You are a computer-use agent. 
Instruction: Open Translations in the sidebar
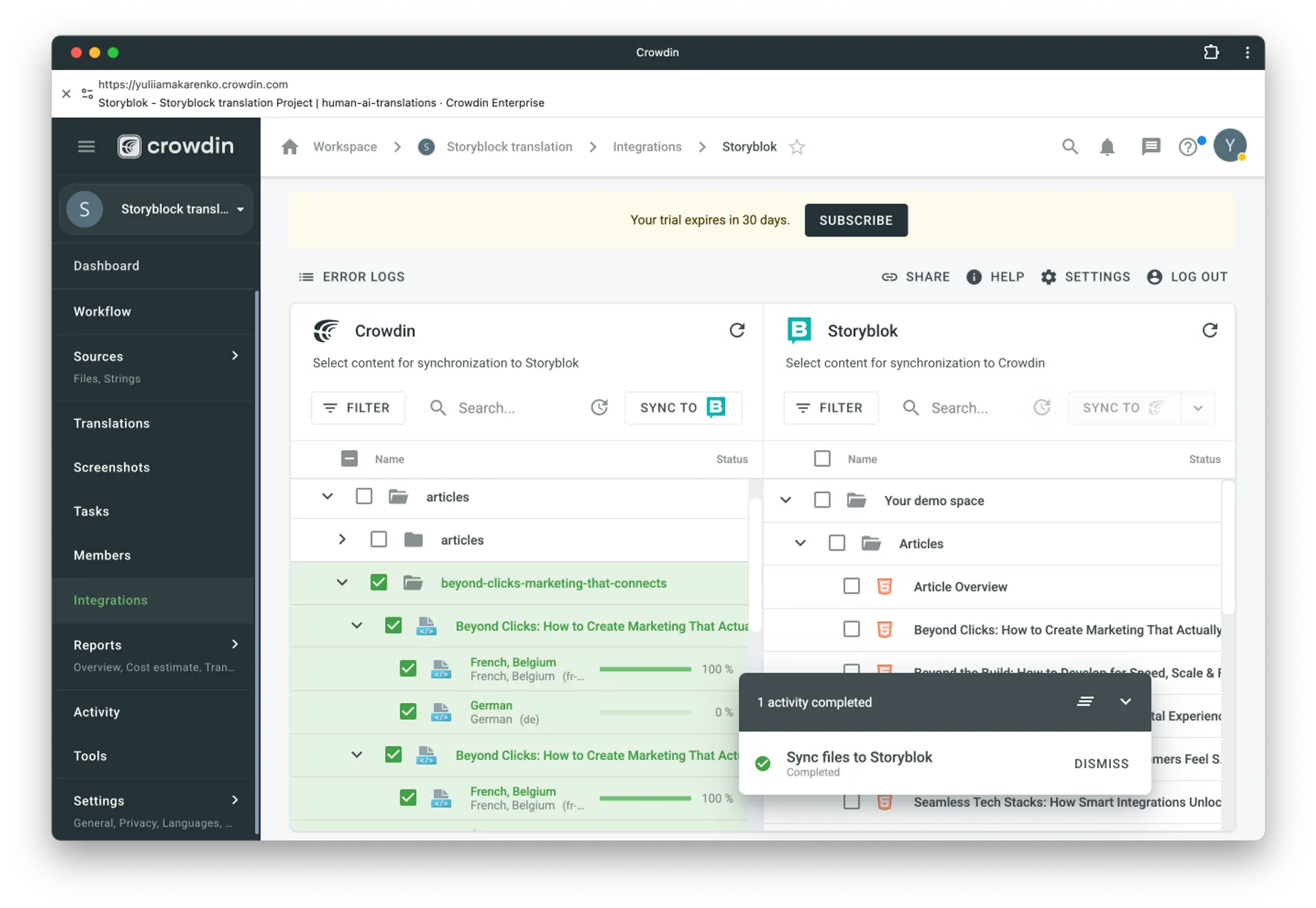pos(112,424)
